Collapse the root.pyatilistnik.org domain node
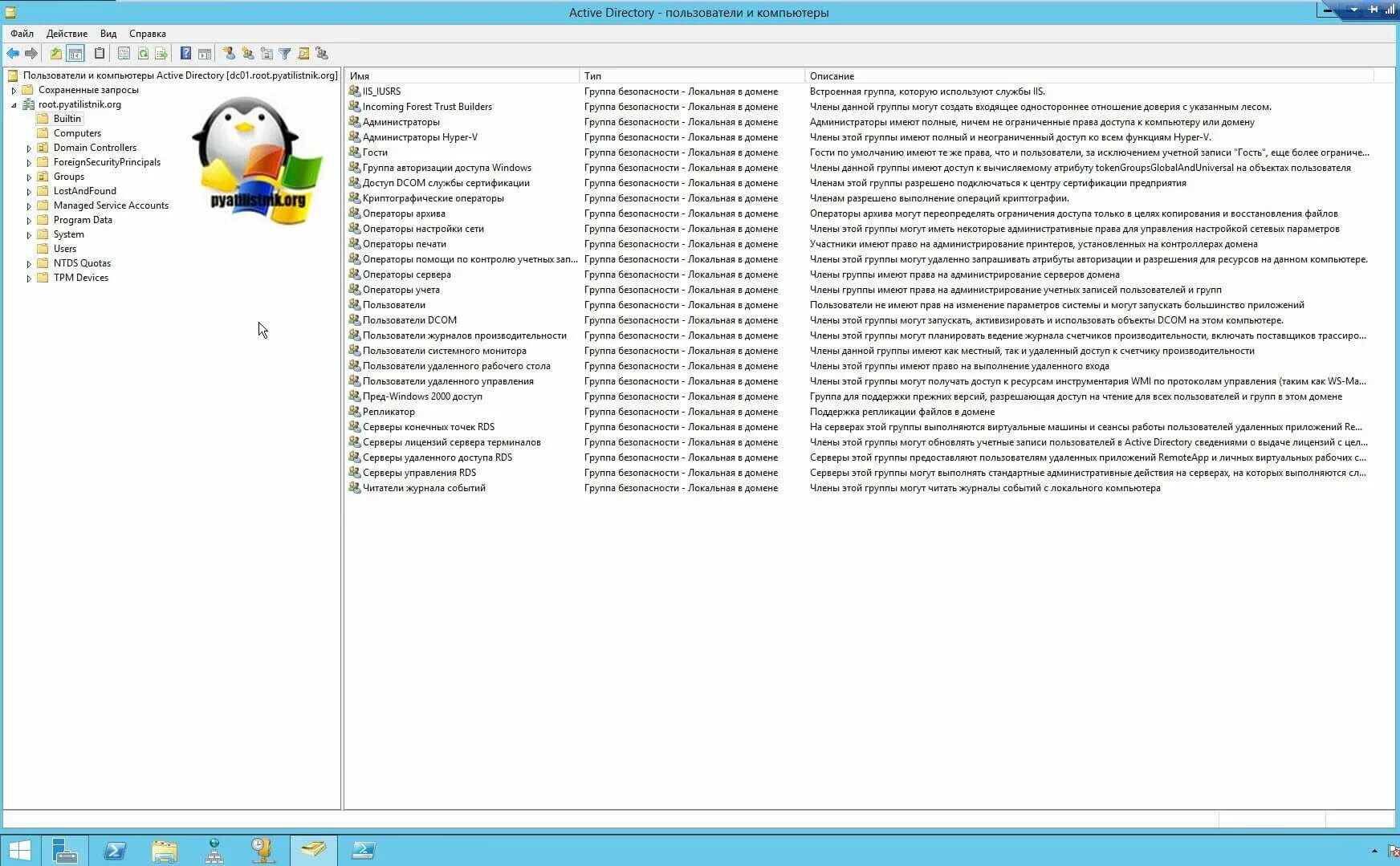Viewport: 1400px width, 866px height. (x=14, y=105)
